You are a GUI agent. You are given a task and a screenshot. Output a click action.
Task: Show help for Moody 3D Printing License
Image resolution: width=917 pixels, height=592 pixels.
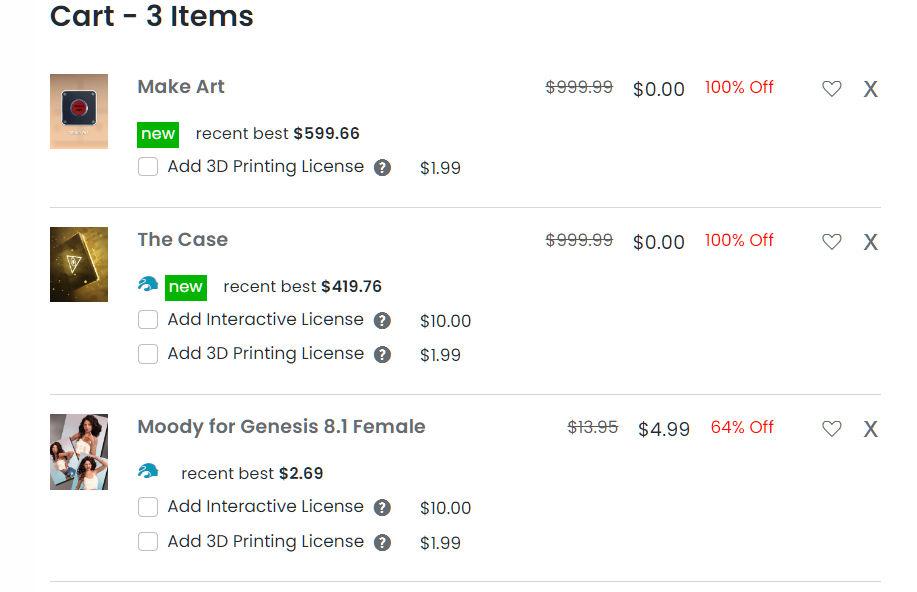(x=382, y=543)
